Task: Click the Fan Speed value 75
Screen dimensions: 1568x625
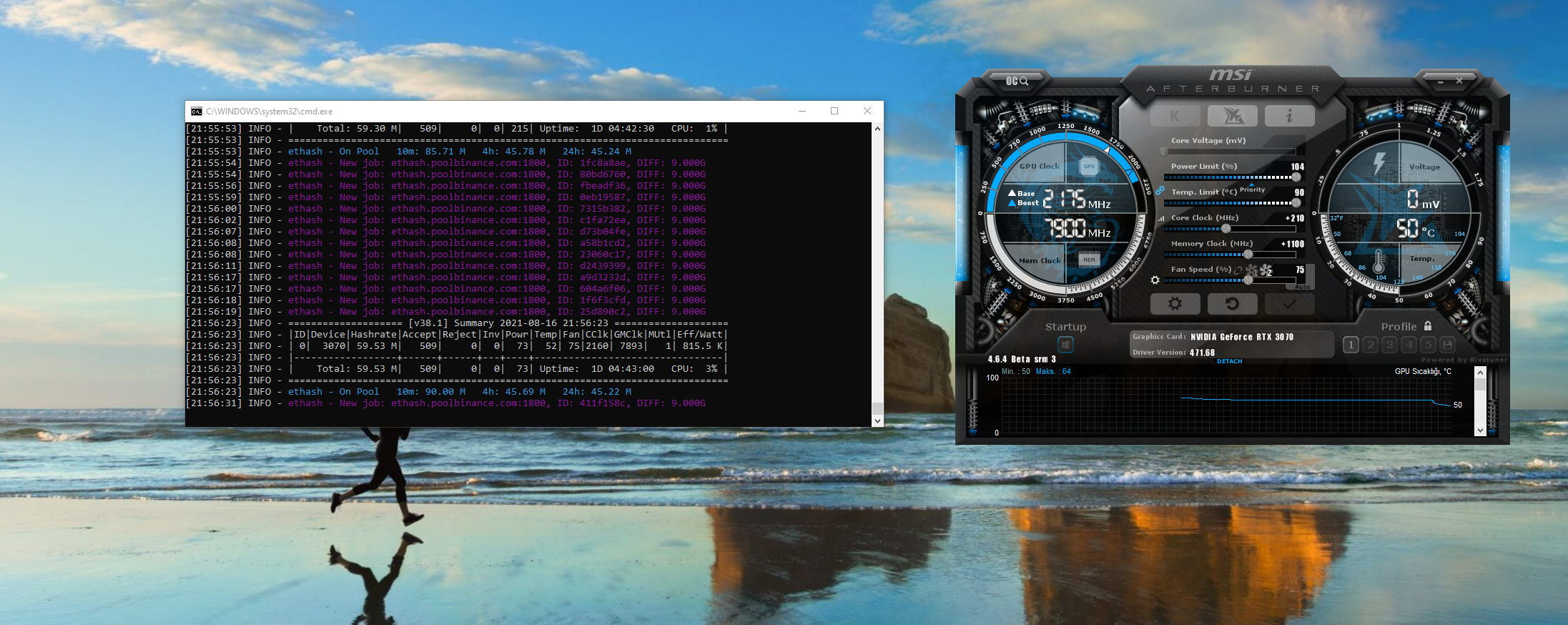Action: point(1300,270)
